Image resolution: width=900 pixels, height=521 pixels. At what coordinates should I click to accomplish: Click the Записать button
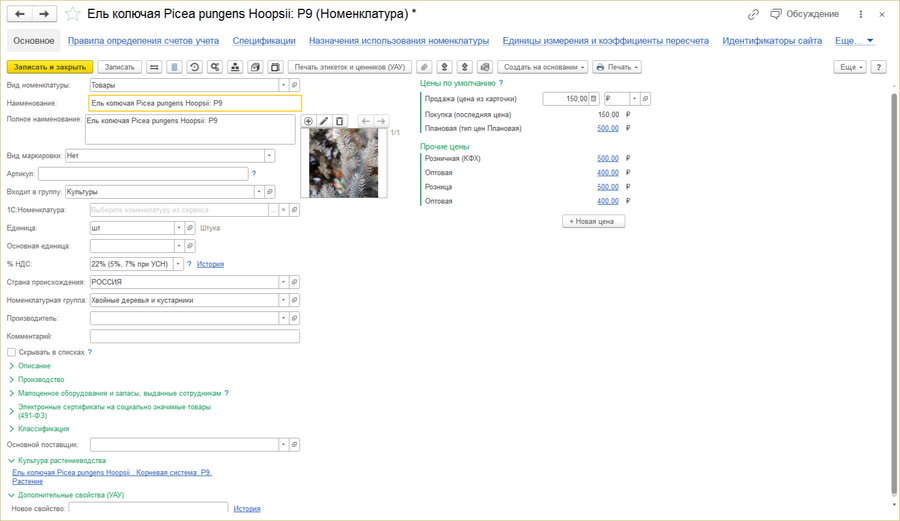point(119,67)
